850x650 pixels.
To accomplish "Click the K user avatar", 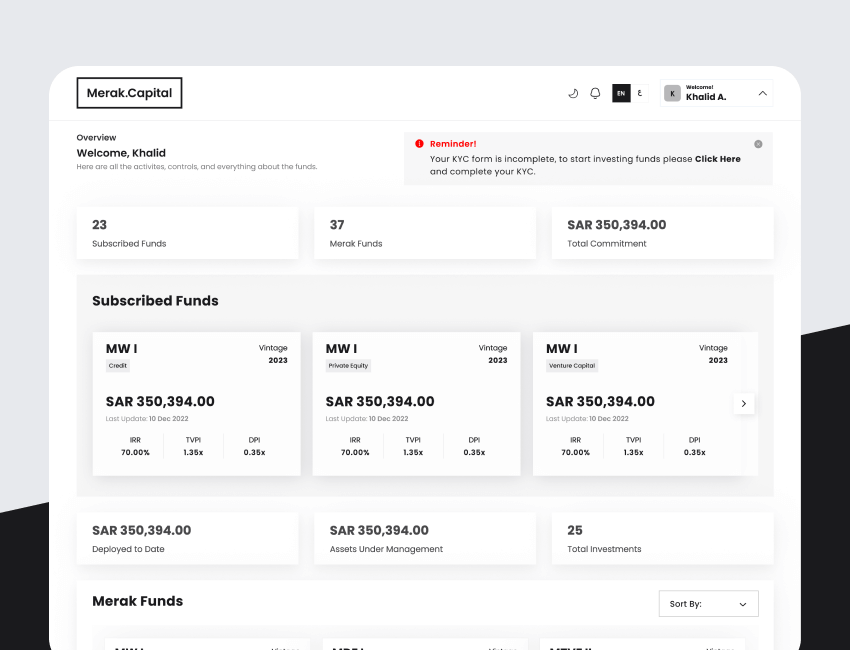I will point(672,93).
